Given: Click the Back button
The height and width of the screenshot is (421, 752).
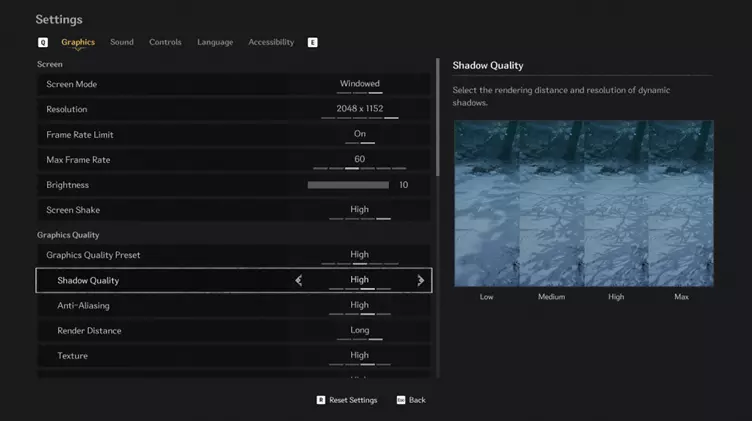Looking at the screenshot, I should click(417, 400).
